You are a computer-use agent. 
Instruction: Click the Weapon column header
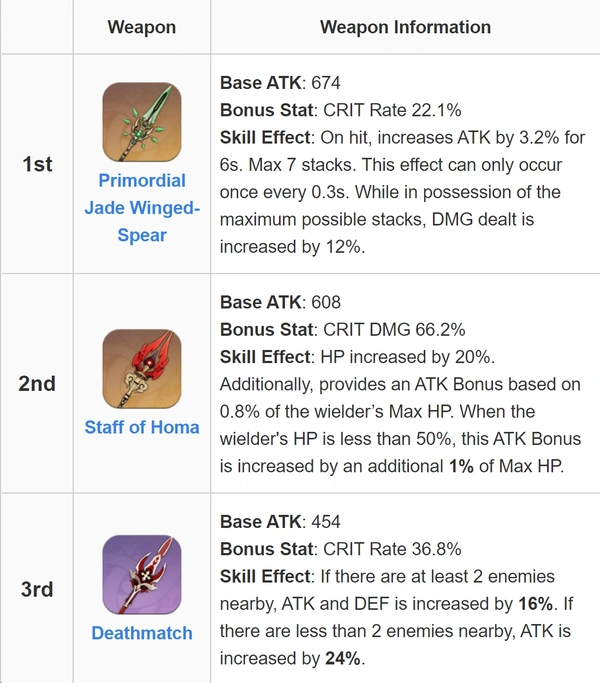pyautogui.click(x=142, y=27)
